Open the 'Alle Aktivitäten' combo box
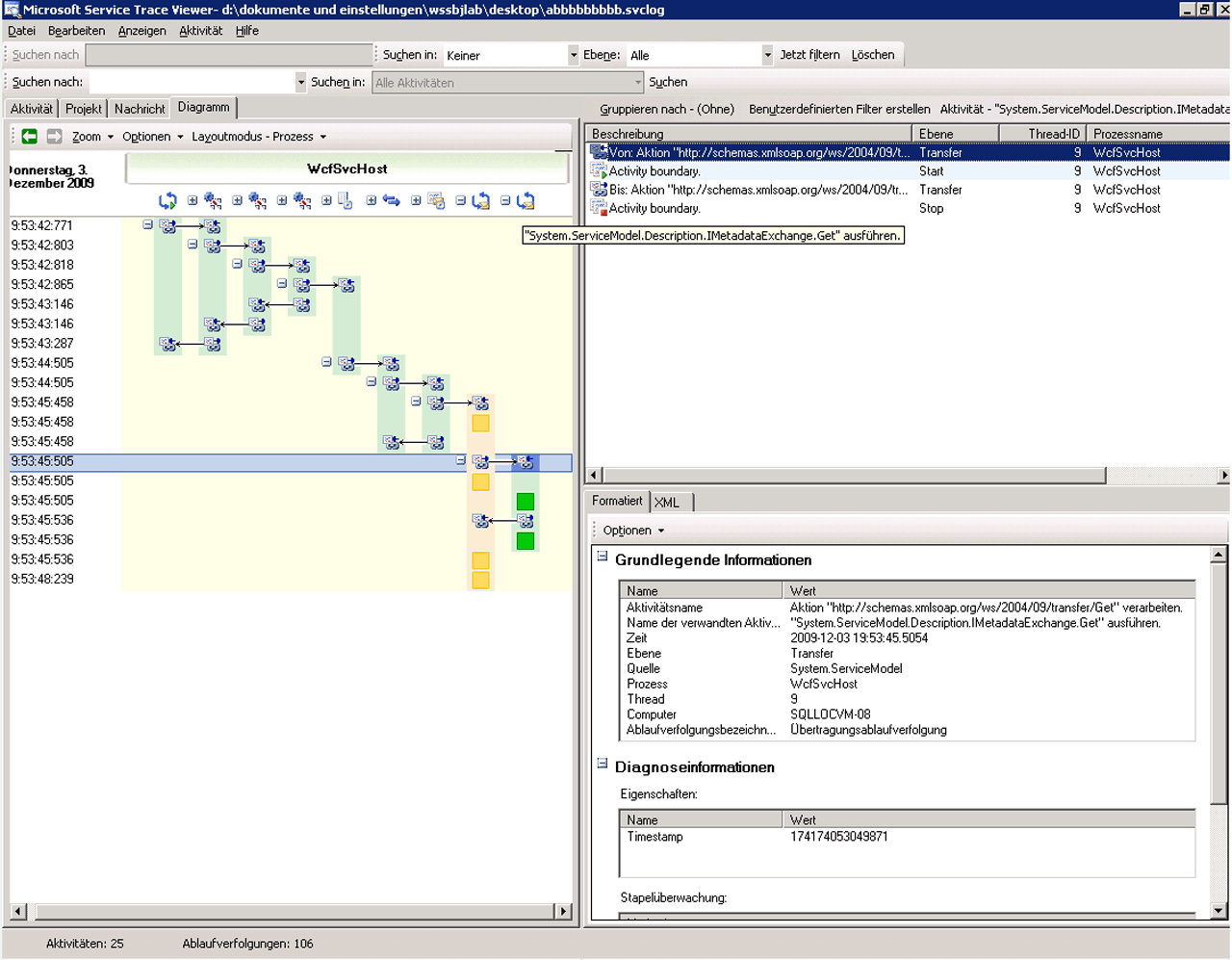 point(507,83)
